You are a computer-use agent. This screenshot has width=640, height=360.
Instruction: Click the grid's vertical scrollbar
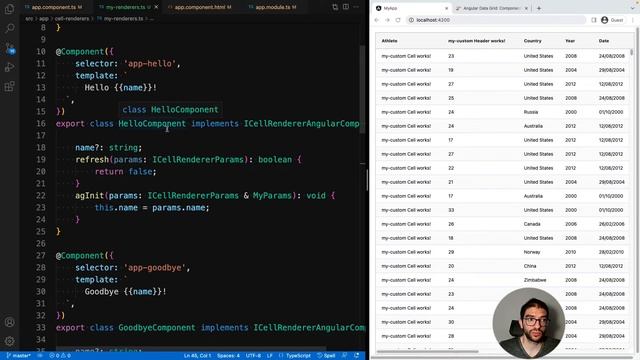(x=632, y=51)
